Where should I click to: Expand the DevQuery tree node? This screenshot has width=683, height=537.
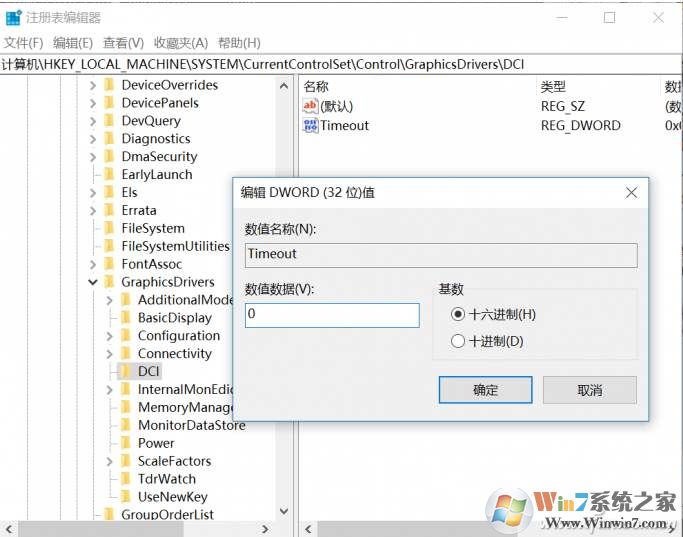click(x=92, y=121)
